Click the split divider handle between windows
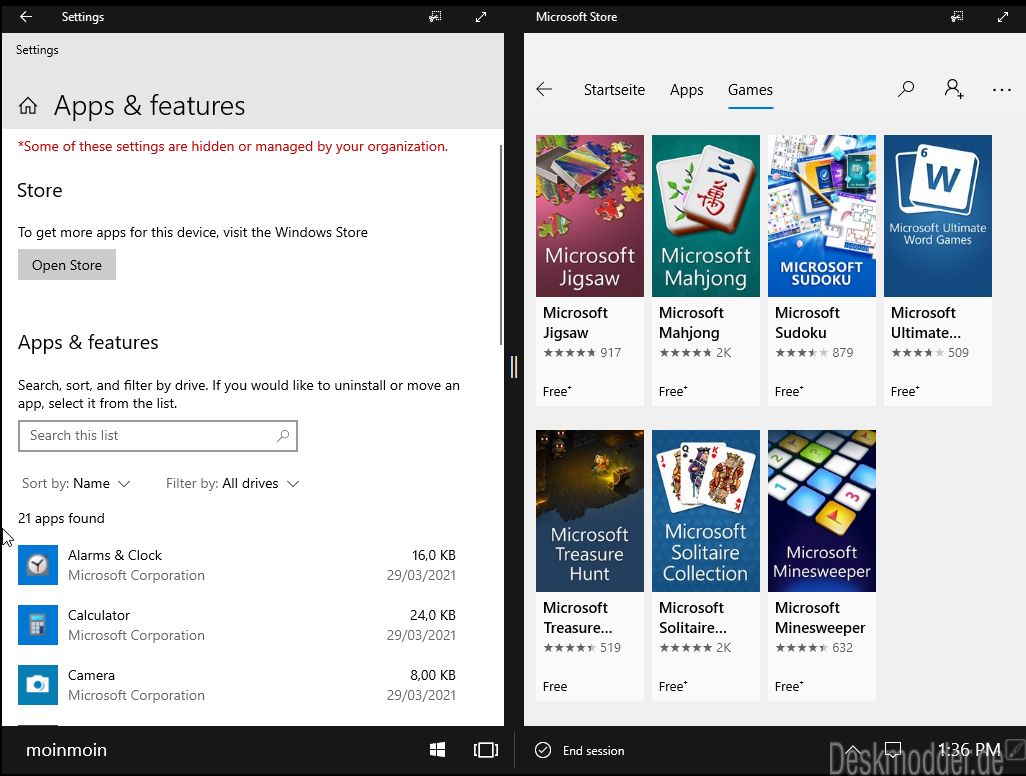The width and height of the screenshot is (1026, 776). 514,367
